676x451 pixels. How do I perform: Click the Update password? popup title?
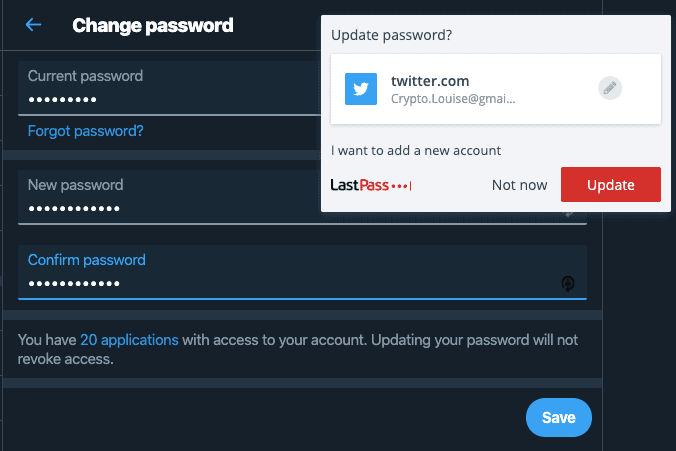[391, 35]
